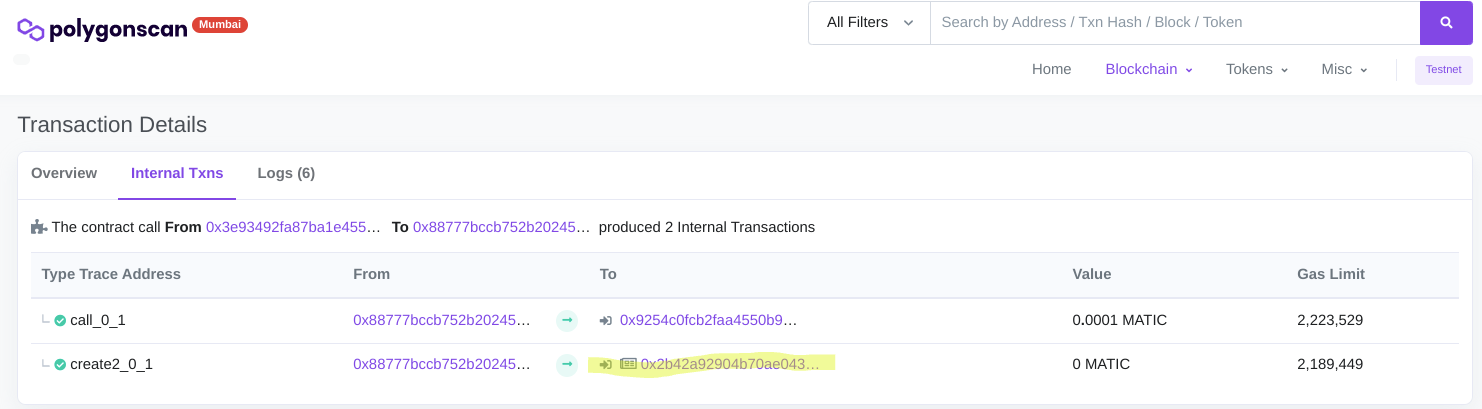Open the All Filters dropdown
This screenshot has height=409, width=1482.
point(869,22)
